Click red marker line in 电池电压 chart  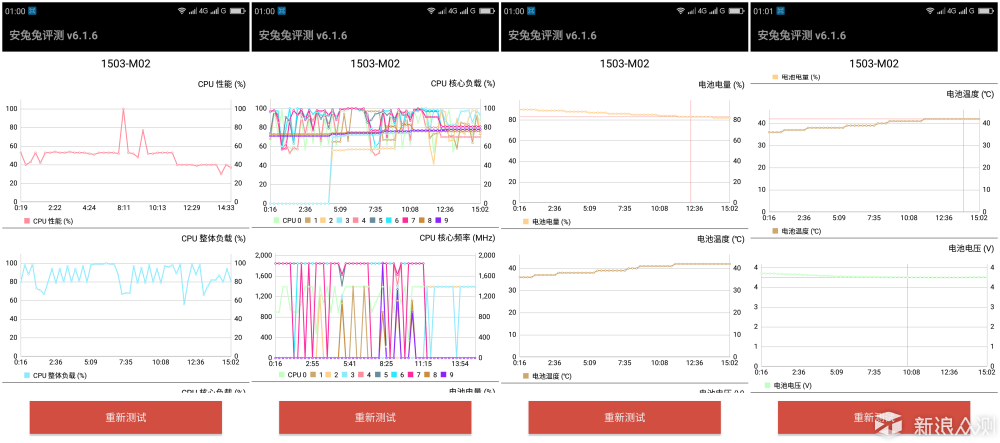click(908, 316)
